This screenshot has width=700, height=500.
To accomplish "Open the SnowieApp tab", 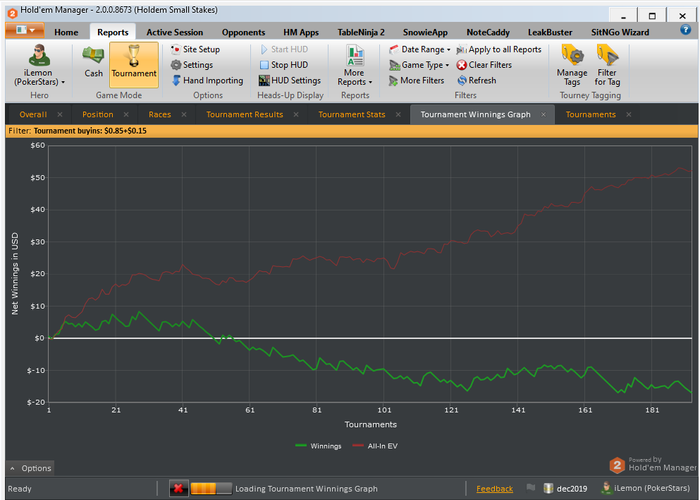I will [425, 32].
